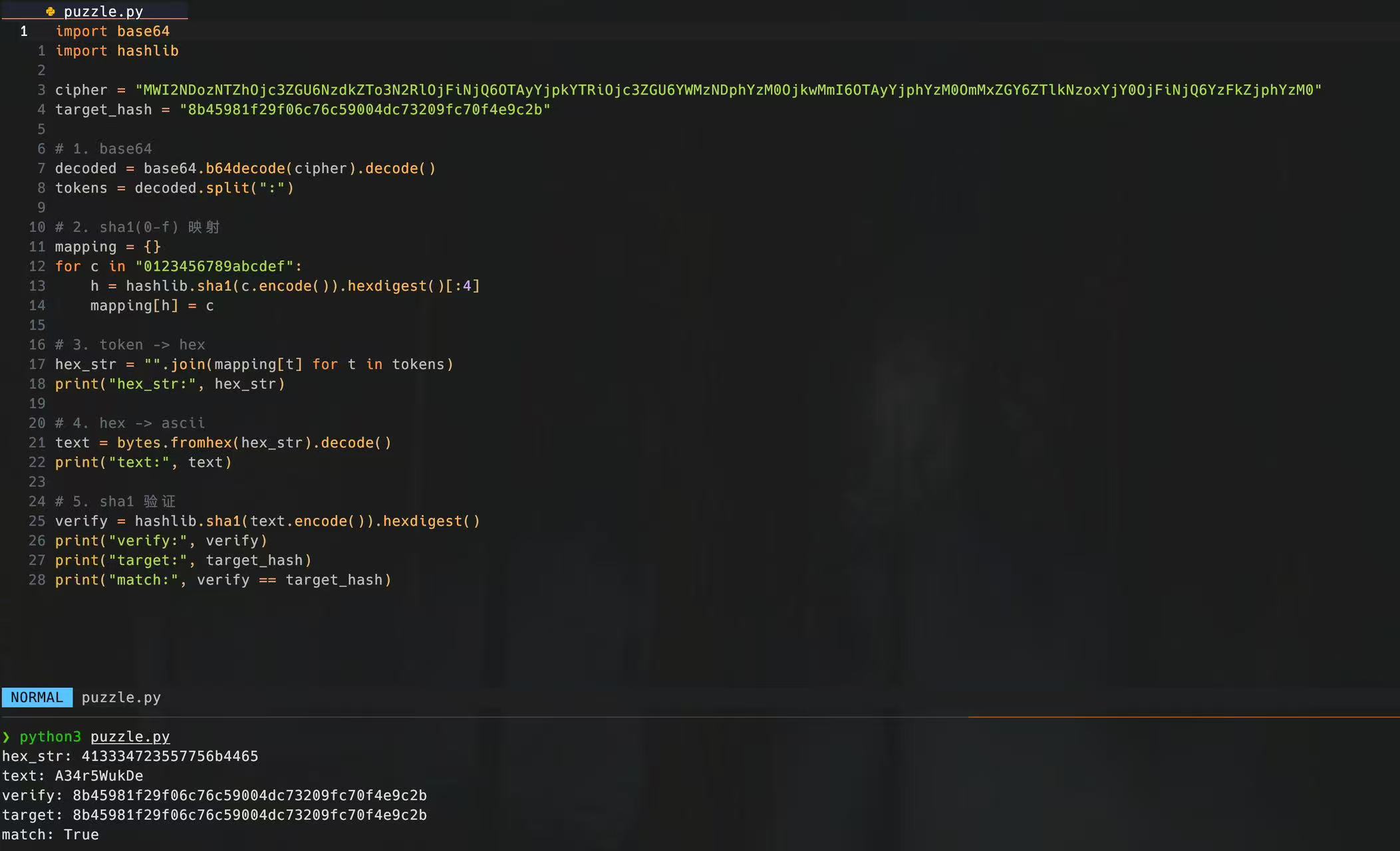Click the text output A34r5WukDe
Screen dimensions: 1400x851
pyautogui.click(x=98, y=776)
